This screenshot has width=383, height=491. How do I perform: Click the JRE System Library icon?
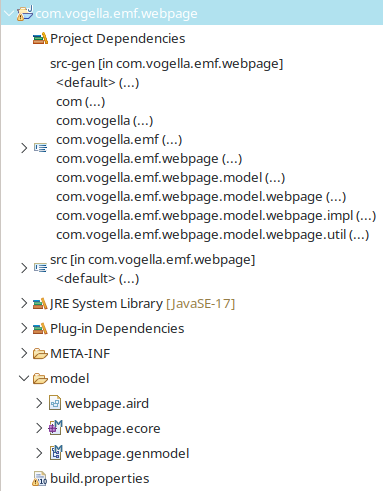[40, 304]
